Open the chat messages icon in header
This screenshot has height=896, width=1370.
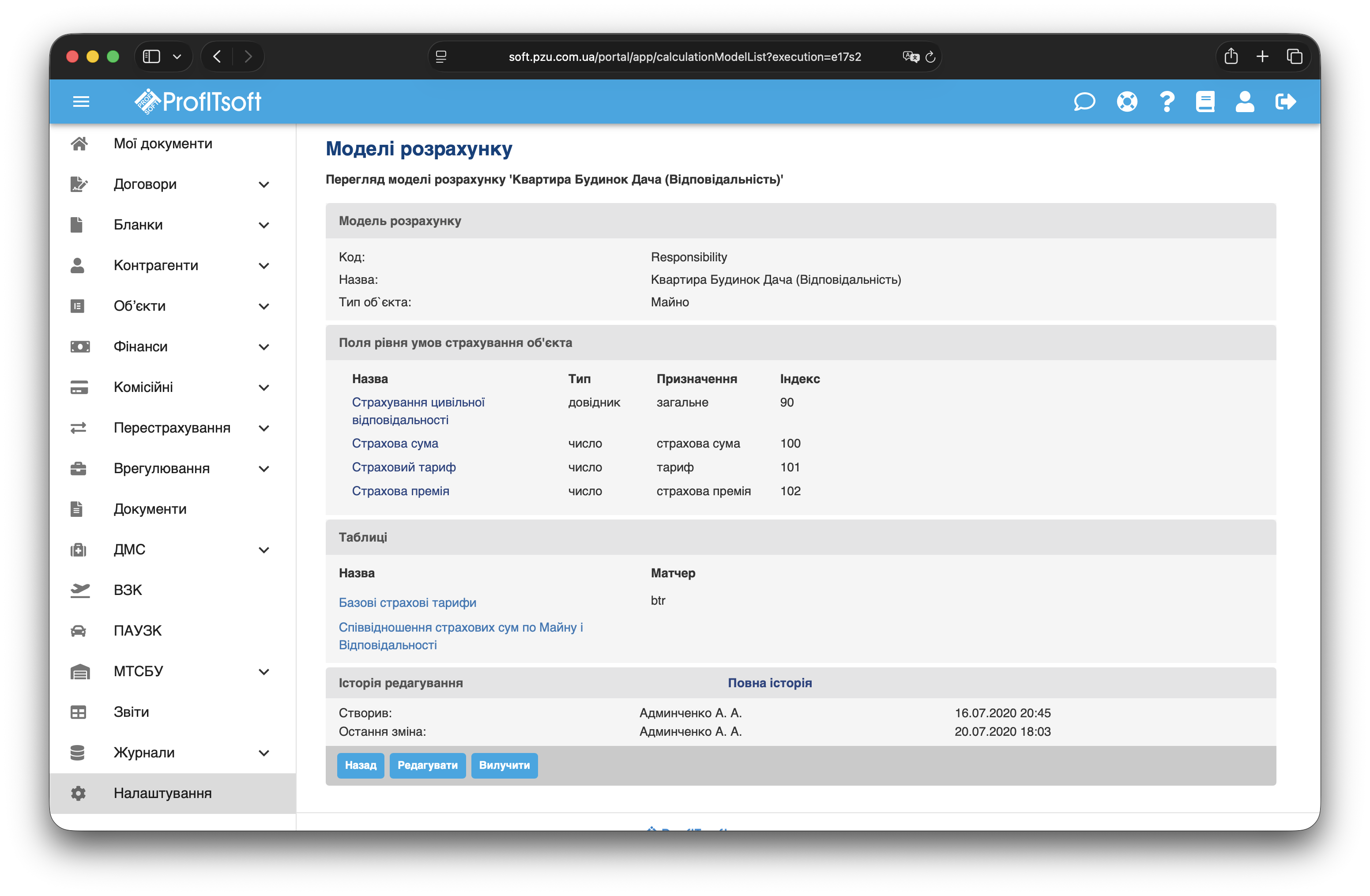pyautogui.click(x=1084, y=102)
